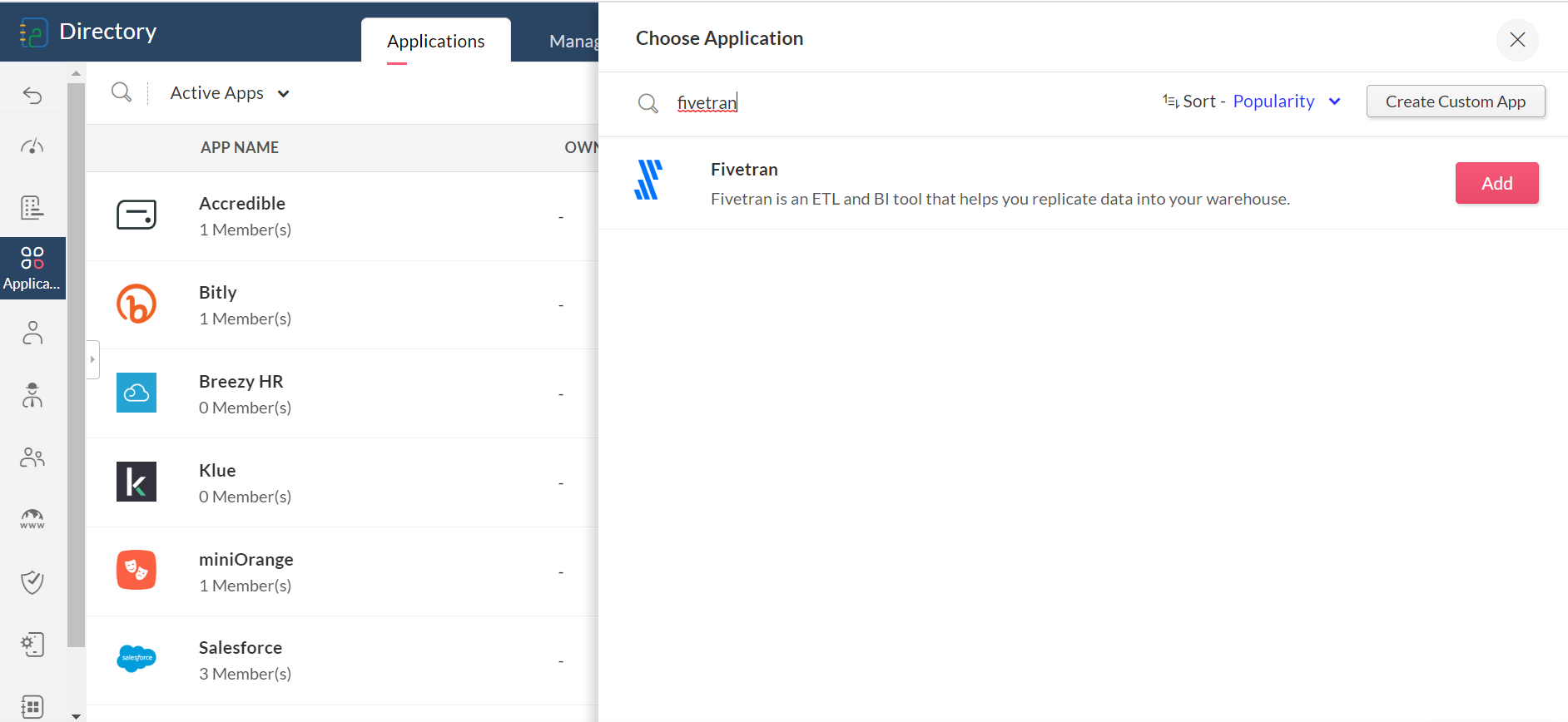Select the Applications sidebar item

point(32,268)
